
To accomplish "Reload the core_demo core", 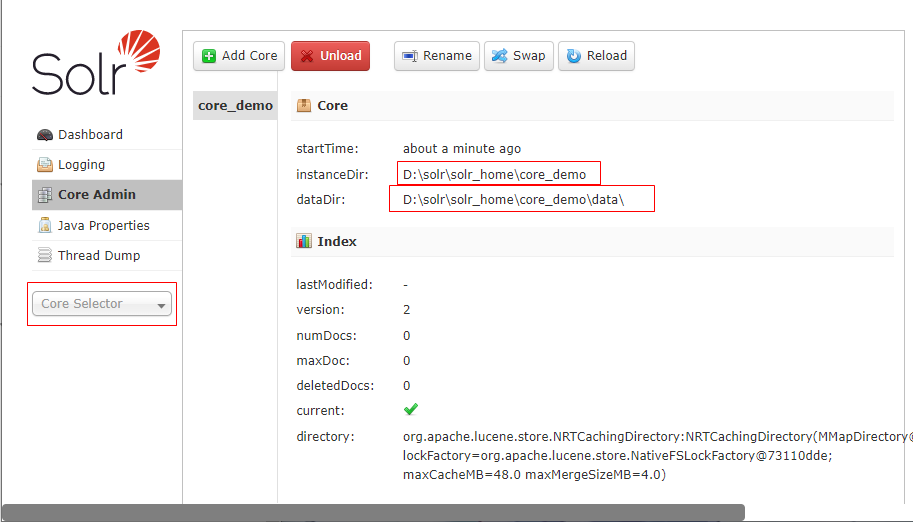I will (x=596, y=56).
